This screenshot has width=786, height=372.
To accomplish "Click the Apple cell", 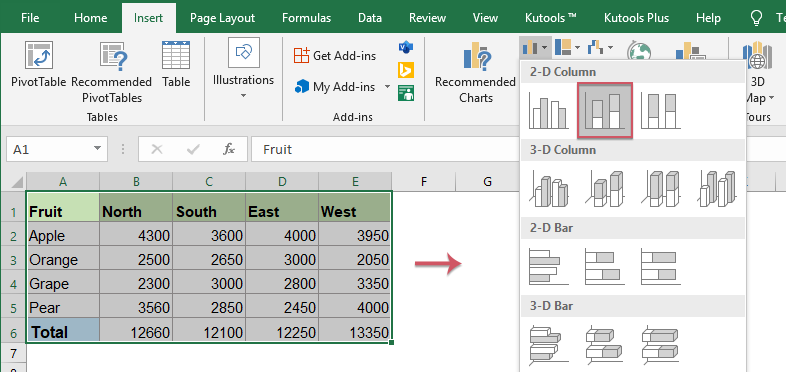I will [x=63, y=235].
